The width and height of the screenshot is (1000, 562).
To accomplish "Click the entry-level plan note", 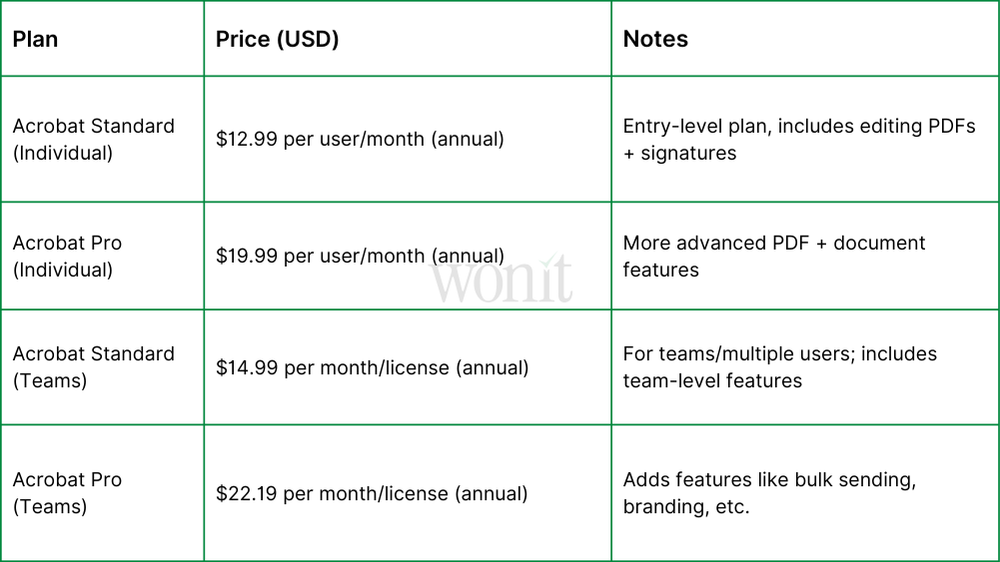I will click(799, 139).
